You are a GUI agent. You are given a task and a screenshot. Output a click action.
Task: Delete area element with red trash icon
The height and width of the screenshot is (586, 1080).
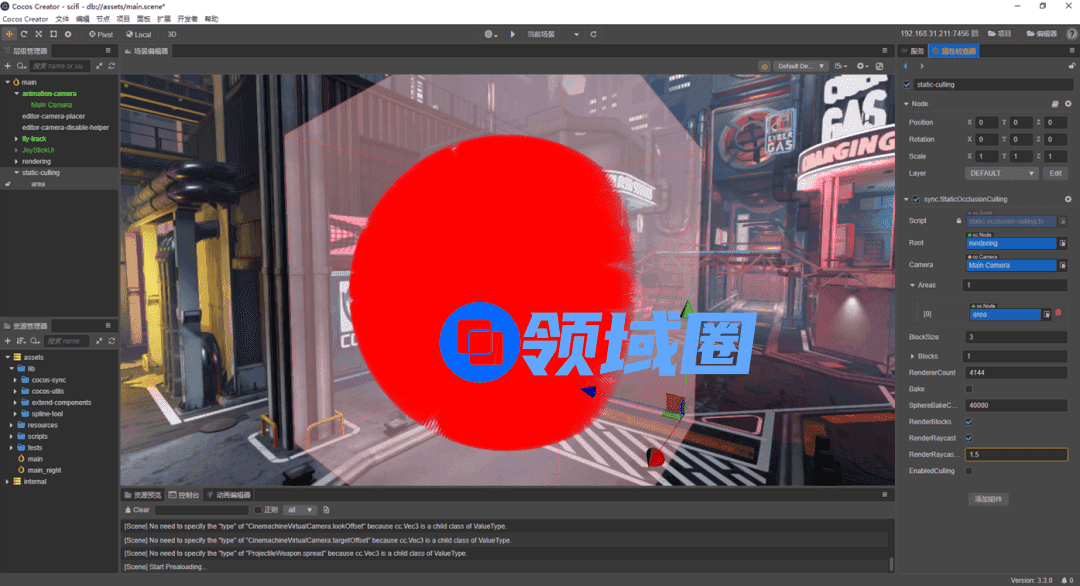1058,313
